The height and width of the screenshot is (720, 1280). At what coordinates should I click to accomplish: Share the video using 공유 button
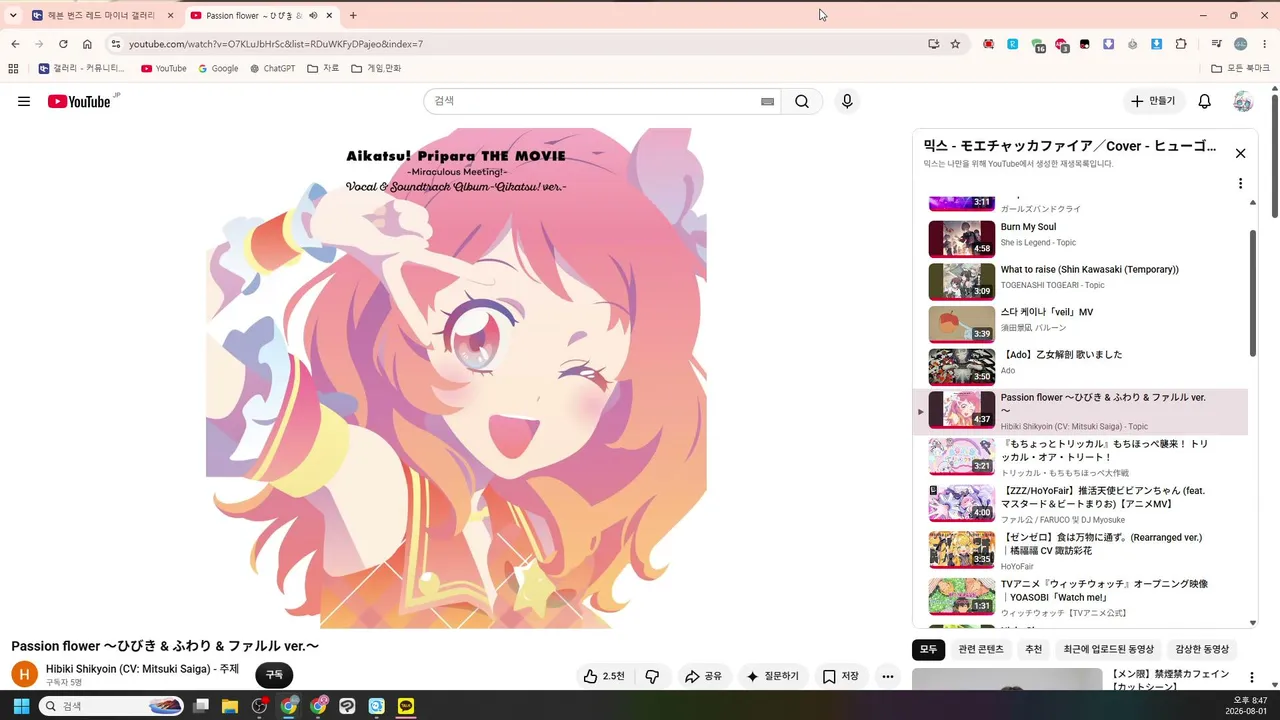coord(703,677)
